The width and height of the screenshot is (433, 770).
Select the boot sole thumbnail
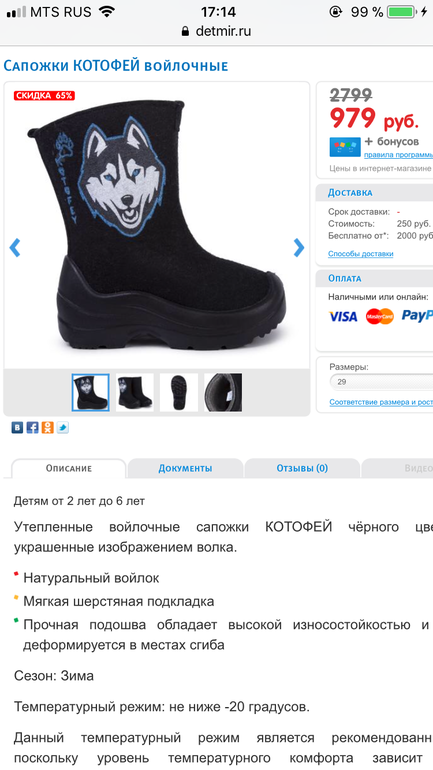(179, 392)
